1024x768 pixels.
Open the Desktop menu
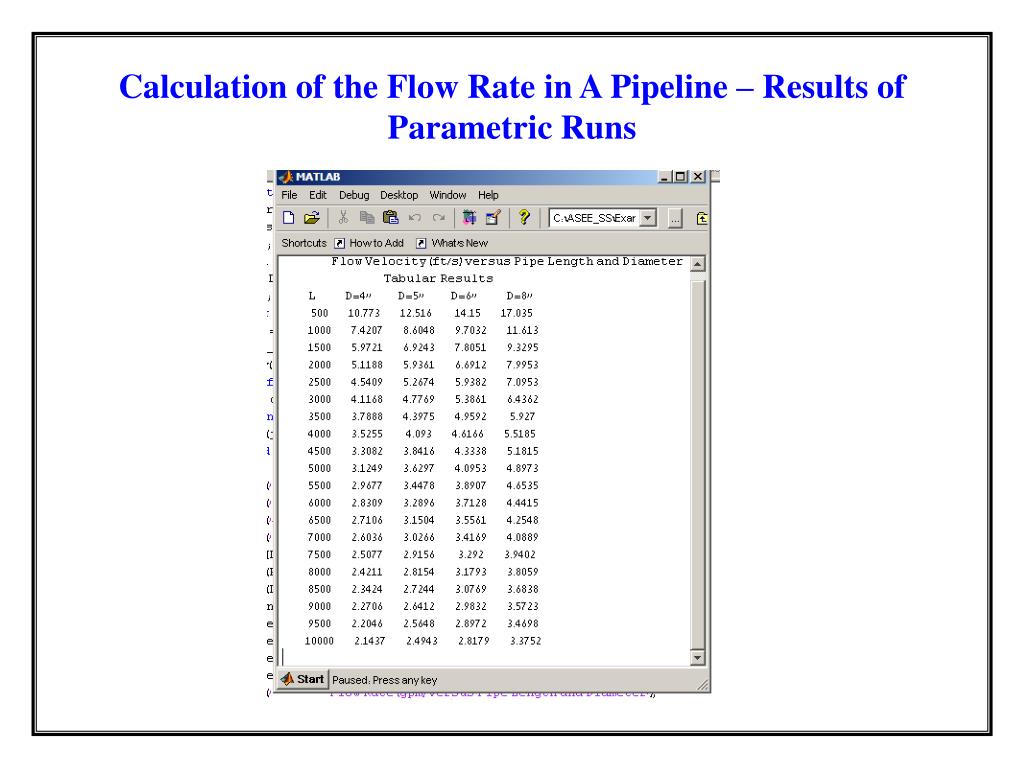click(399, 195)
